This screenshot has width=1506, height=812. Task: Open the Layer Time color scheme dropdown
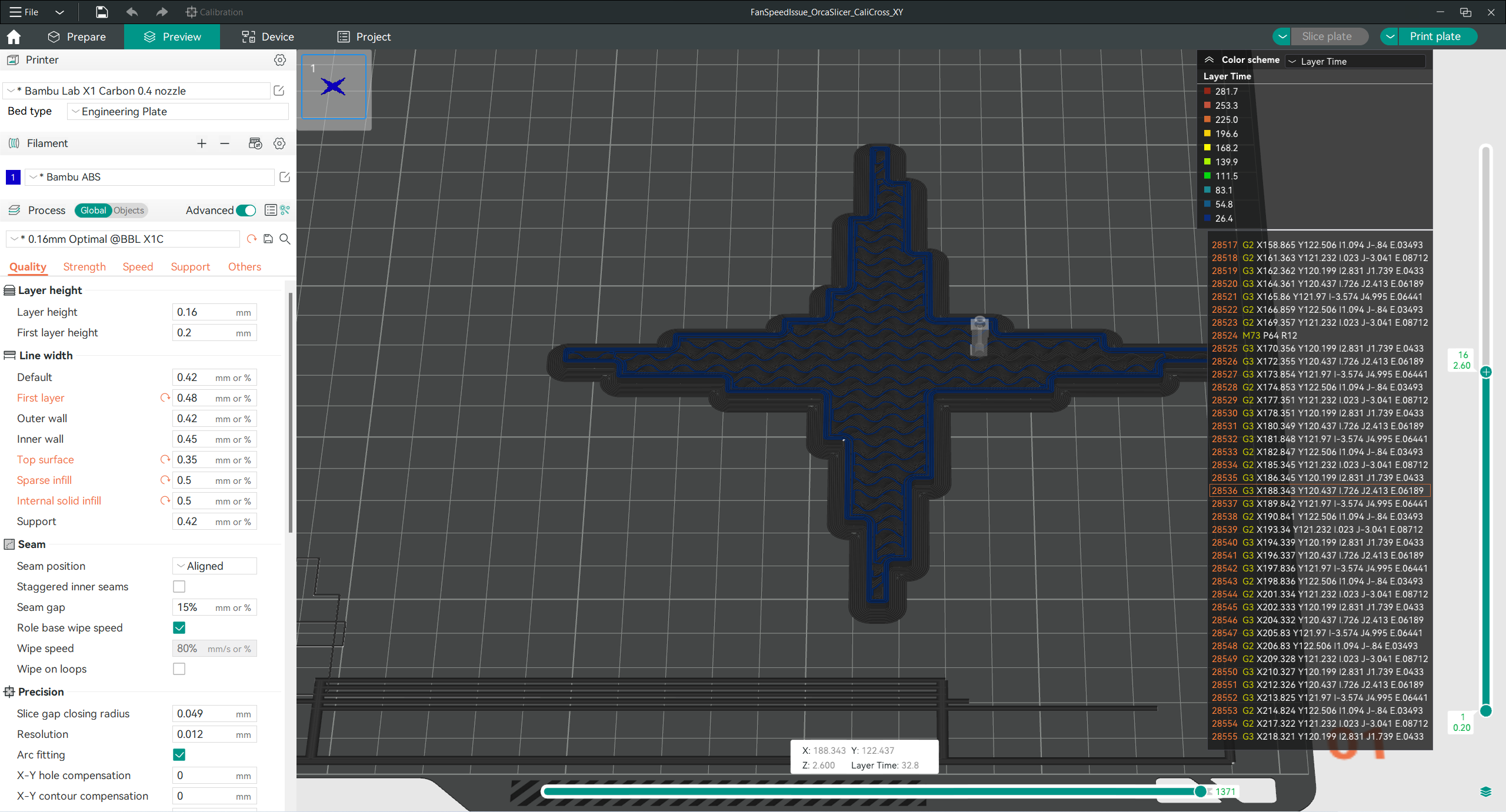(x=1354, y=61)
